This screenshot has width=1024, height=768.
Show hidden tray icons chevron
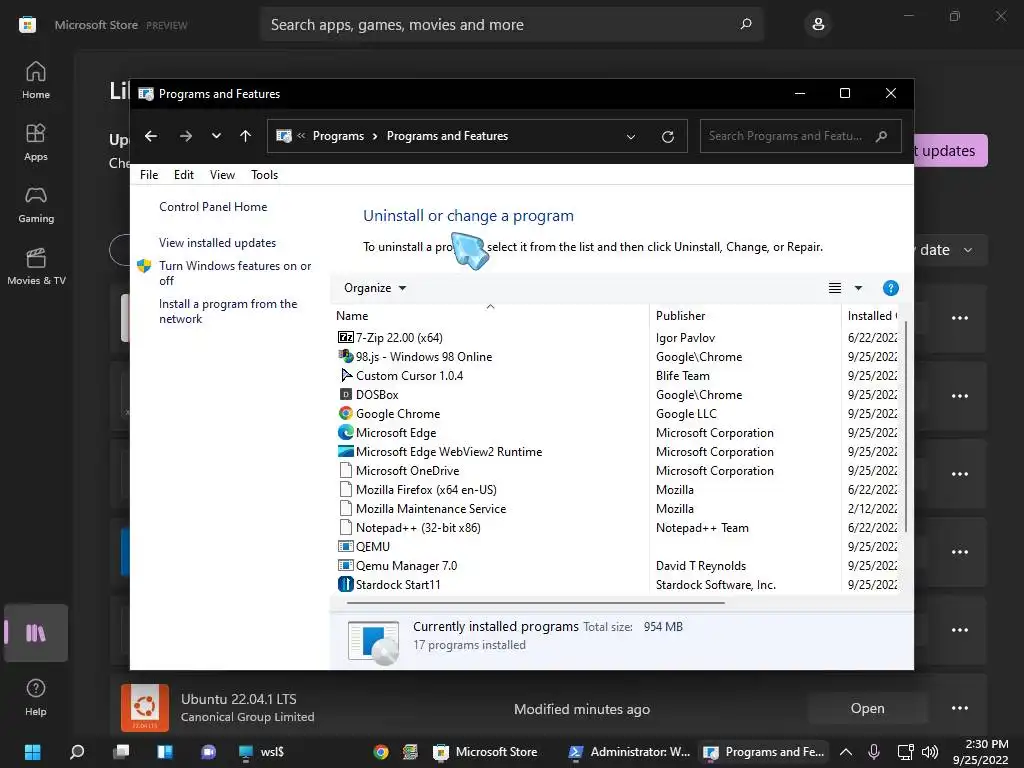pyautogui.click(x=846, y=752)
